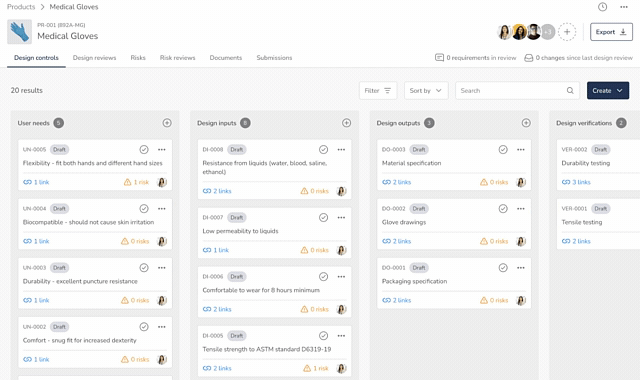Open the 2 links on DI-0008
The height and width of the screenshot is (380, 640).
coord(217,191)
